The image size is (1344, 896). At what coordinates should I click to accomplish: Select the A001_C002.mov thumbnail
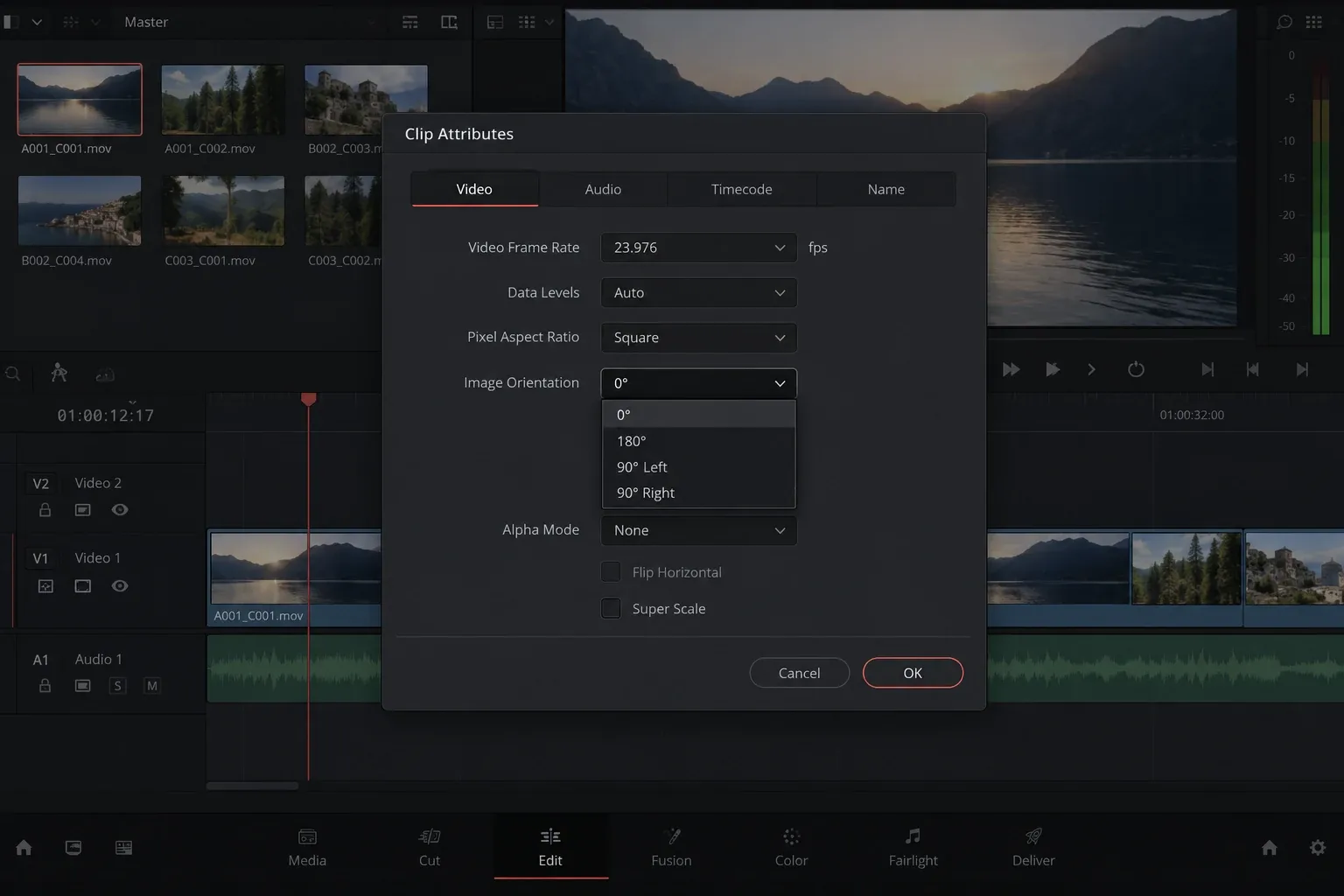tap(223, 100)
